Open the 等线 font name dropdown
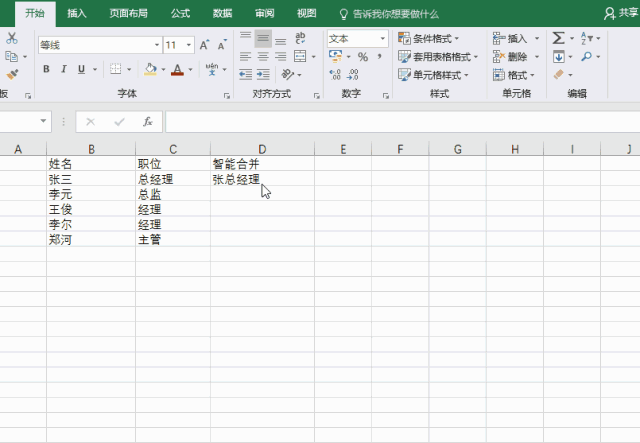The width and height of the screenshot is (640, 443). (157, 45)
